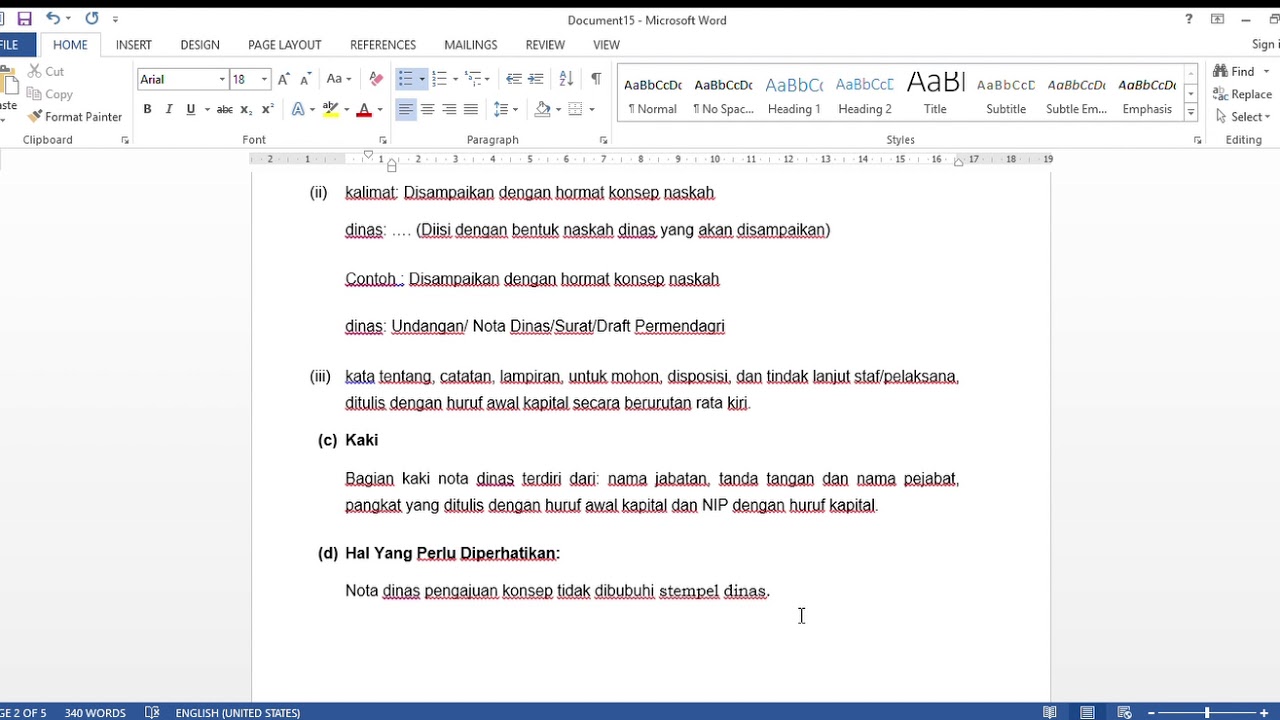Check proofing errors icon in status bar

click(152, 713)
